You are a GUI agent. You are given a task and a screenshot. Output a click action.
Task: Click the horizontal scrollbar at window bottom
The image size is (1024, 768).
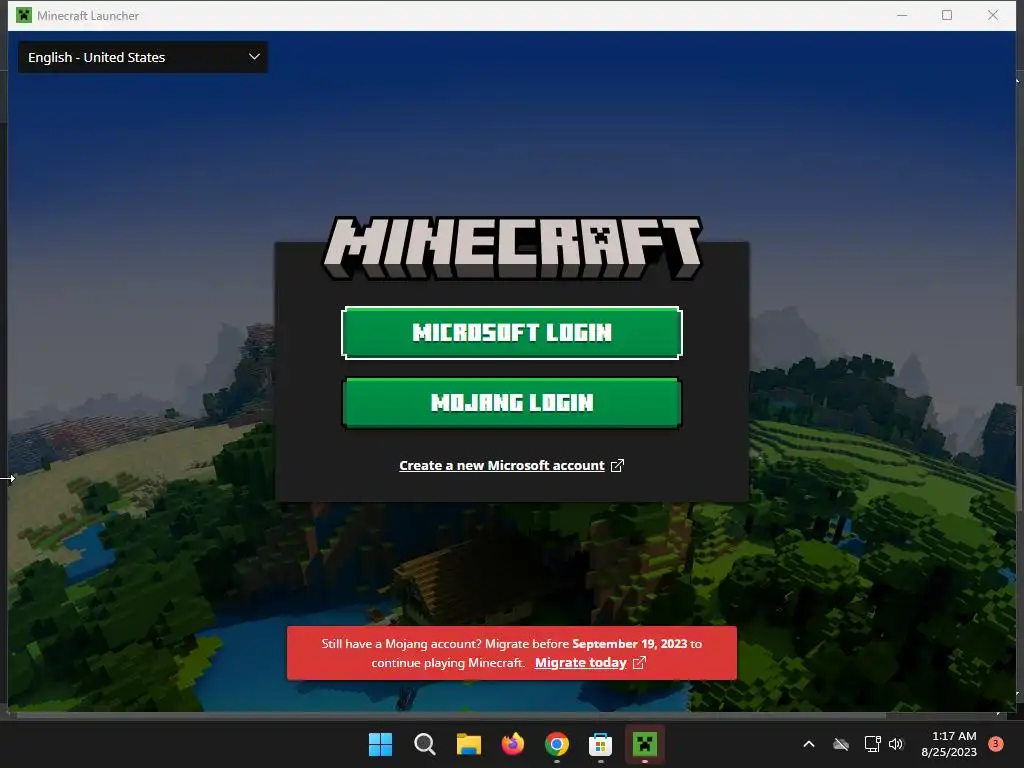[451, 715]
